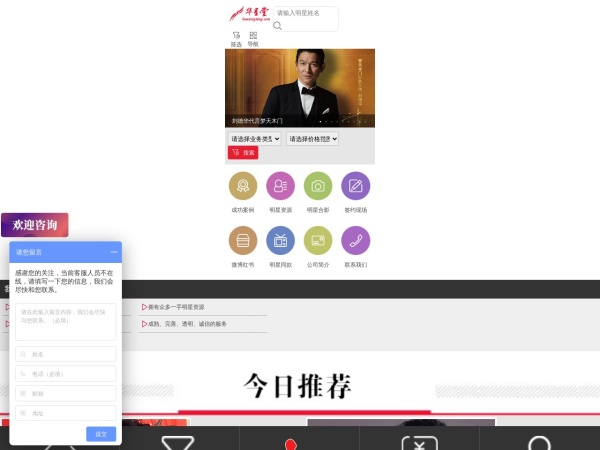Click the 成功案例 label

[243, 210]
